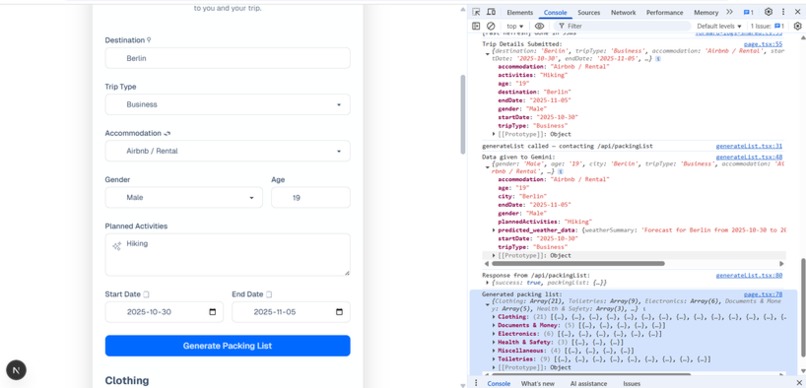The image size is (806, 388).
Task: Open the End Date calendar picker icon
Action: click(x=339, y=312)
